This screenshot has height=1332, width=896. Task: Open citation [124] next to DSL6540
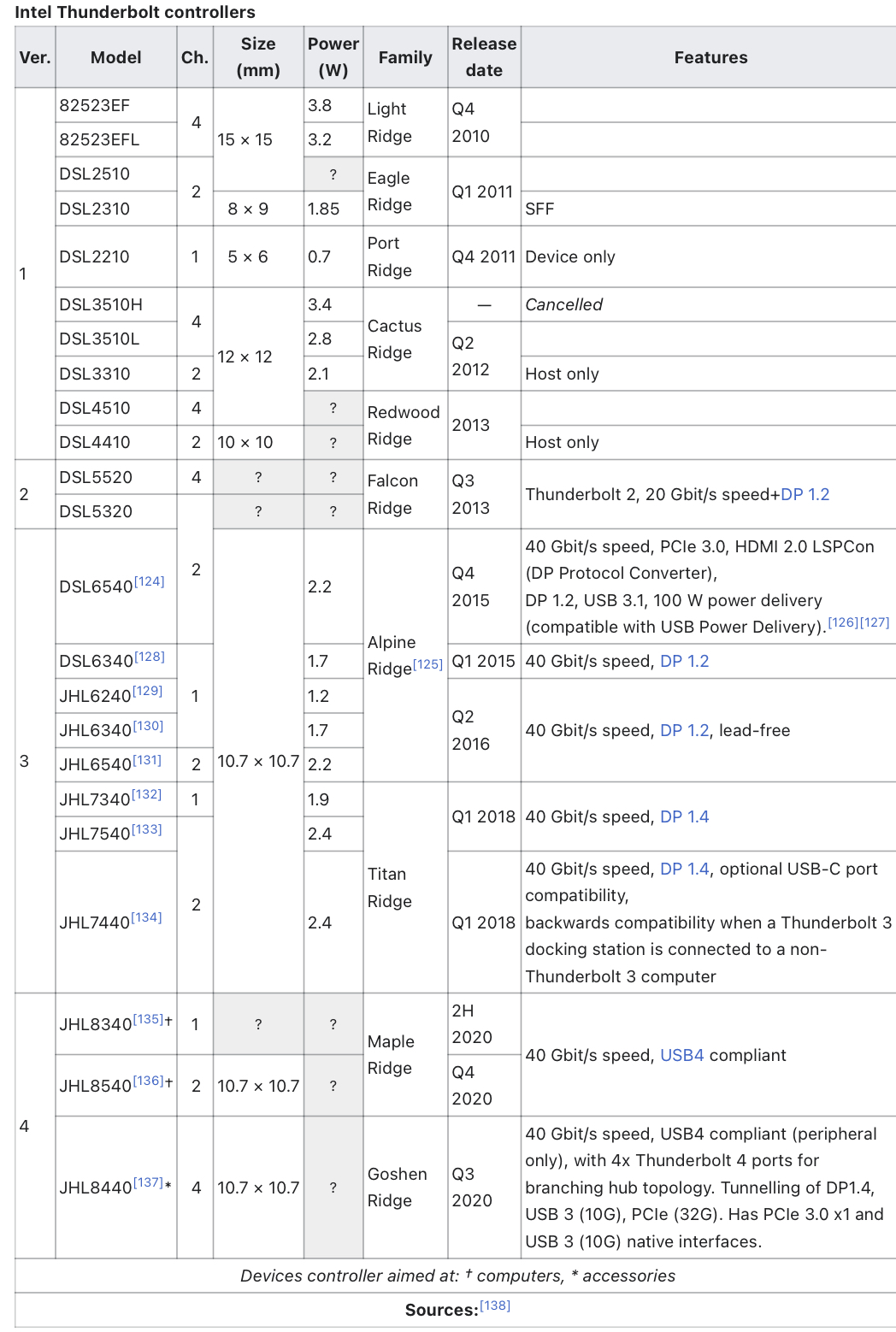click(149, 581)
